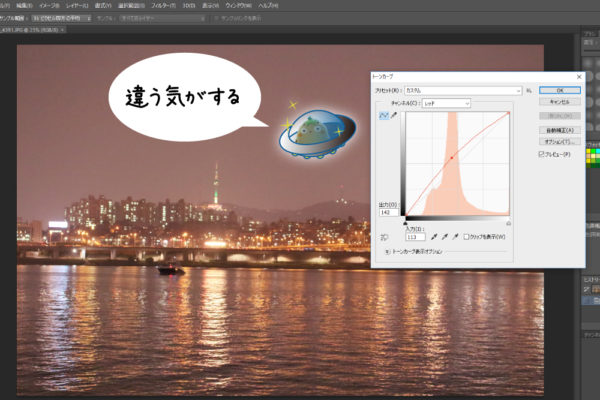Click the OK button

click(x=559, y=90)
